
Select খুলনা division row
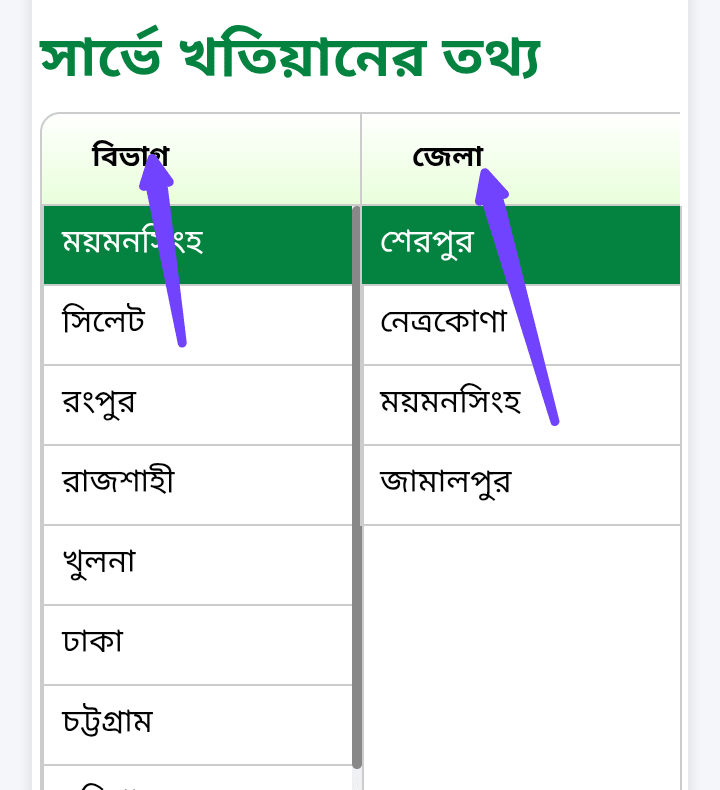coord(197,564)
